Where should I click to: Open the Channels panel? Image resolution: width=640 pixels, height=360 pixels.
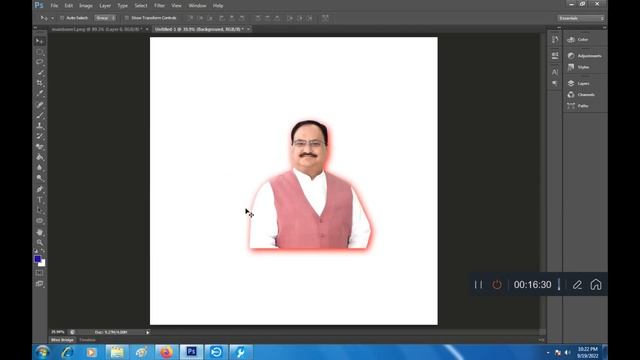pyautogui.click(x=582, y=95)
